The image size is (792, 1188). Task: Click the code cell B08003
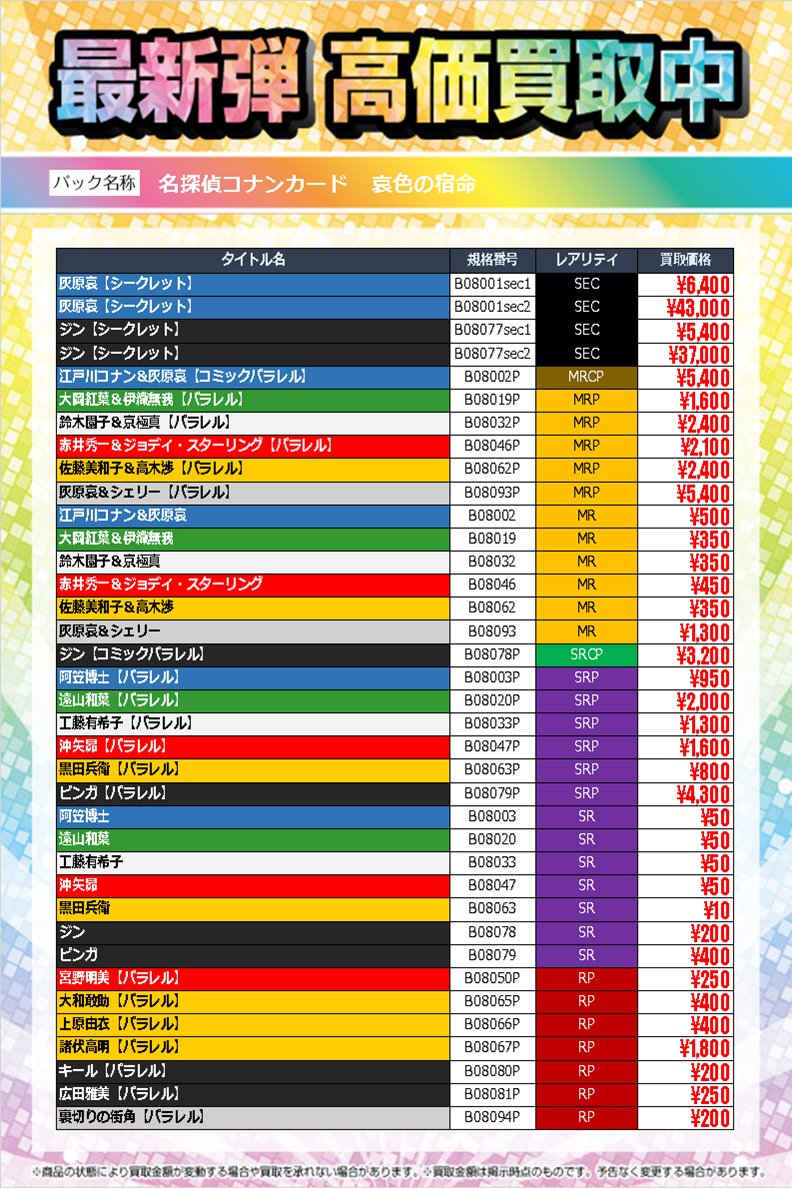click(x=493, y=817)
